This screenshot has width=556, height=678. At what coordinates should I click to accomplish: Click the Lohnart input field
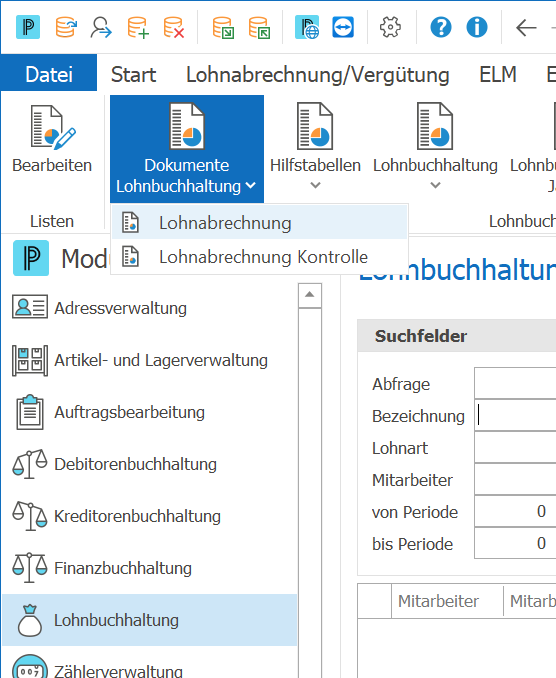515,447
